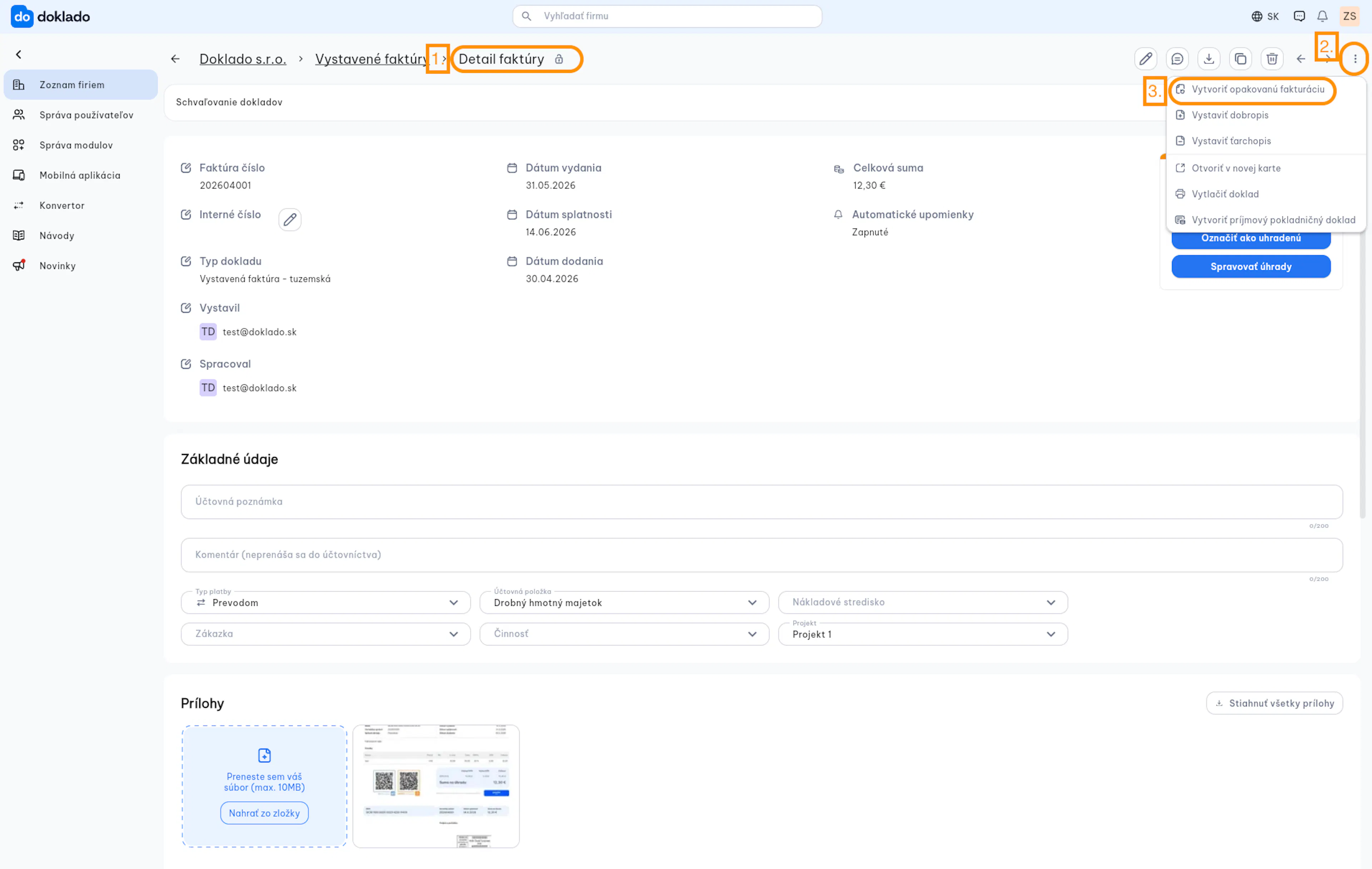Click the Označiť ako uhradenú button
1372x869 pixels.
click(x=1251, y=239)
